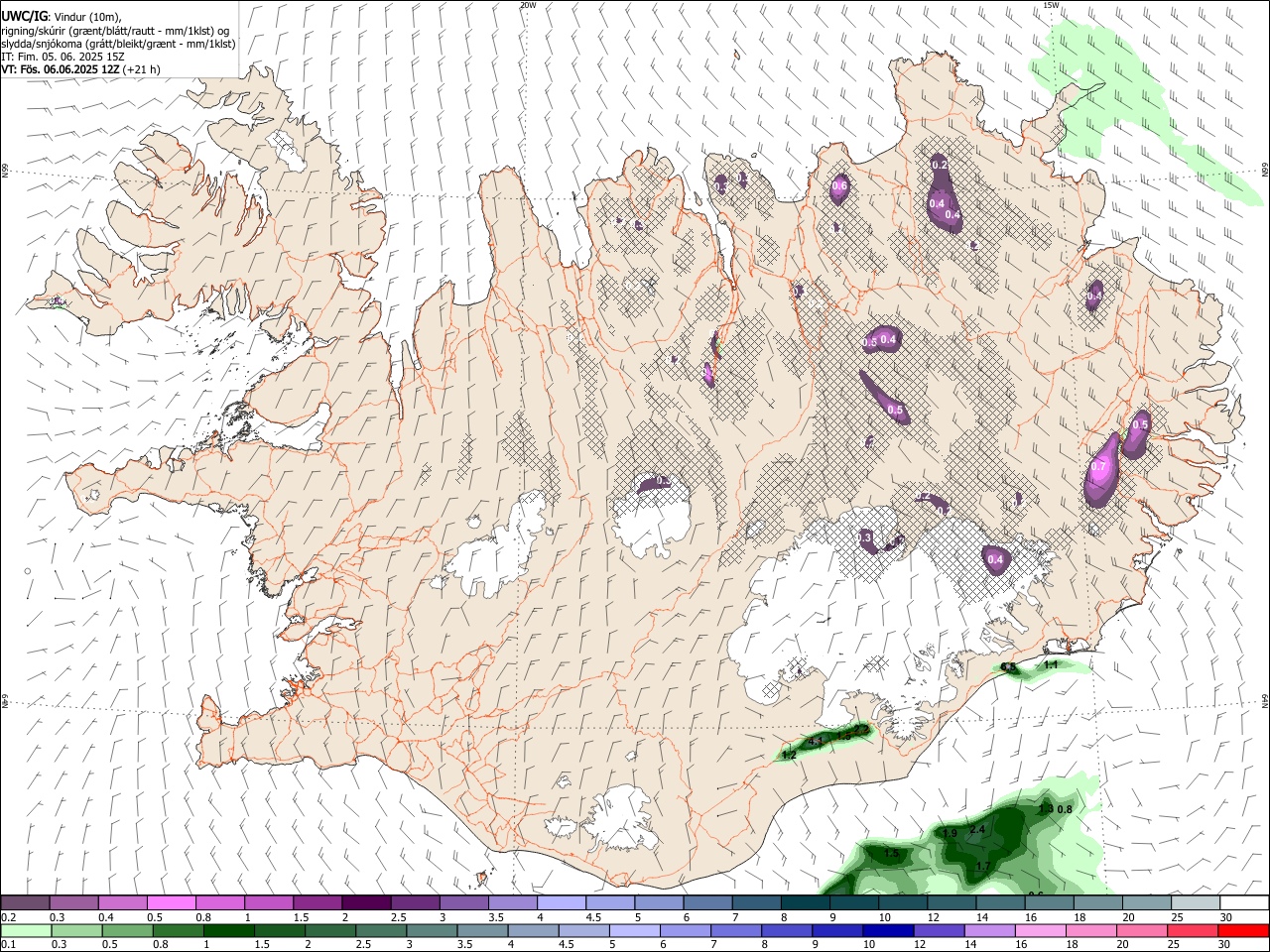Click the '20W' longitude label
The height and width of the screenshot is (952, 1270).
[x=528, y=5]
